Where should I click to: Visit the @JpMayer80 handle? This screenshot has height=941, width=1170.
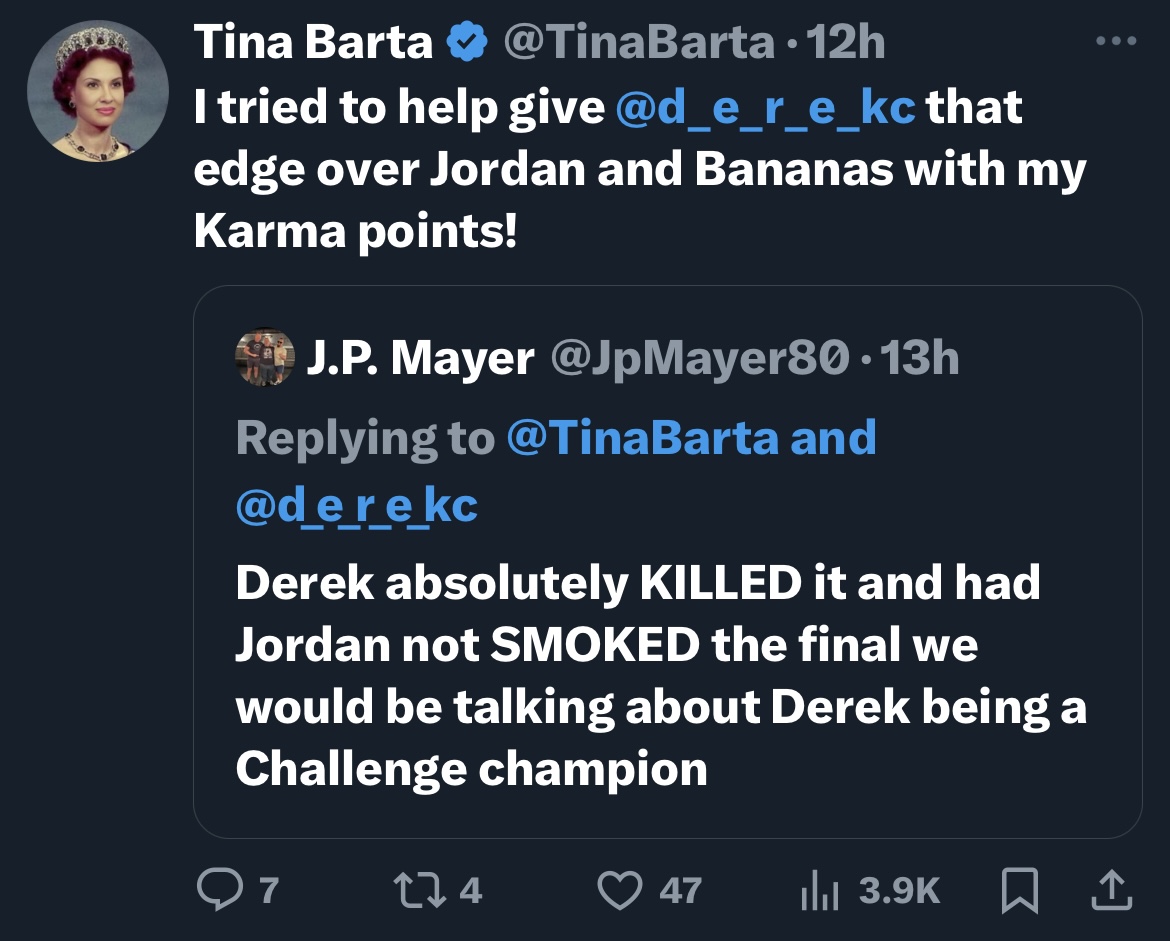coord(700,357)
